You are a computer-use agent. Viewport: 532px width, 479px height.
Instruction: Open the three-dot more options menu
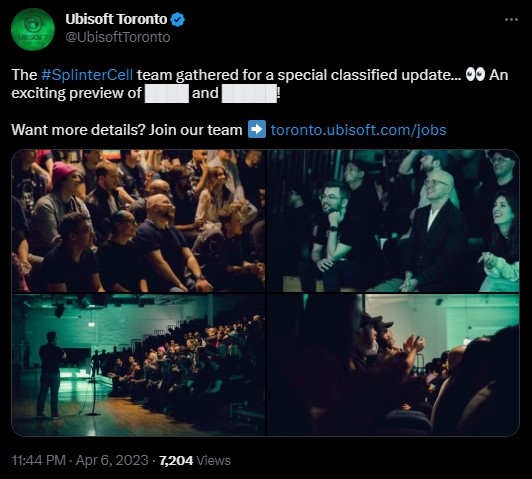click(511, 20)
